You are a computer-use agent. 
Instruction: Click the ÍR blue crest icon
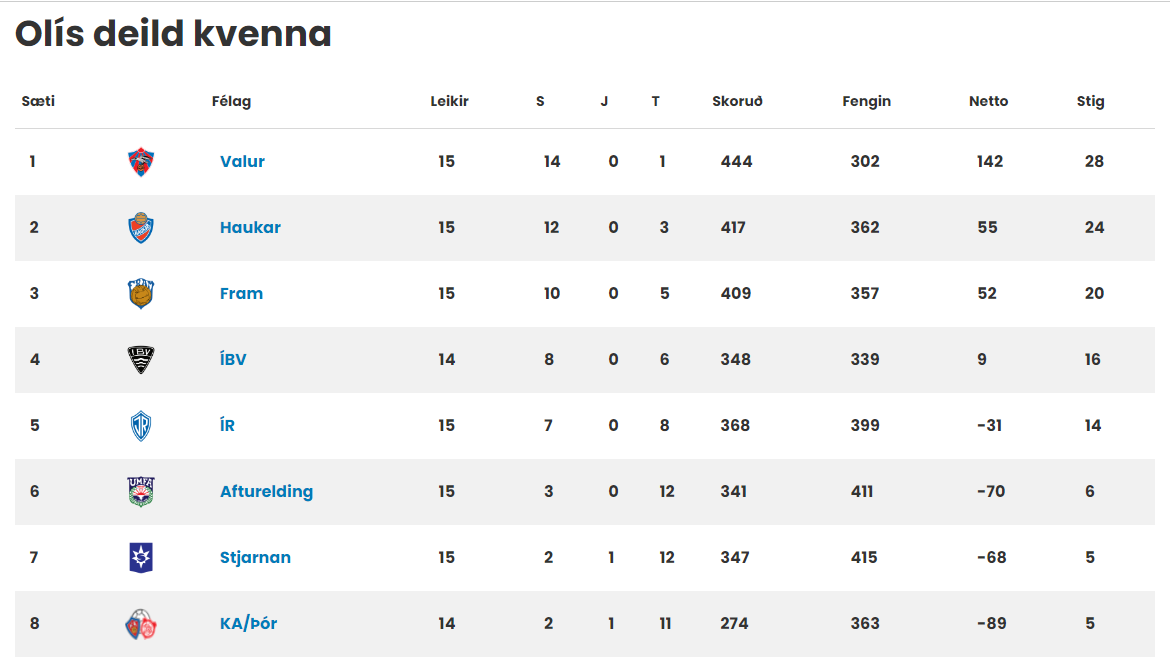[x=141, y=426]
